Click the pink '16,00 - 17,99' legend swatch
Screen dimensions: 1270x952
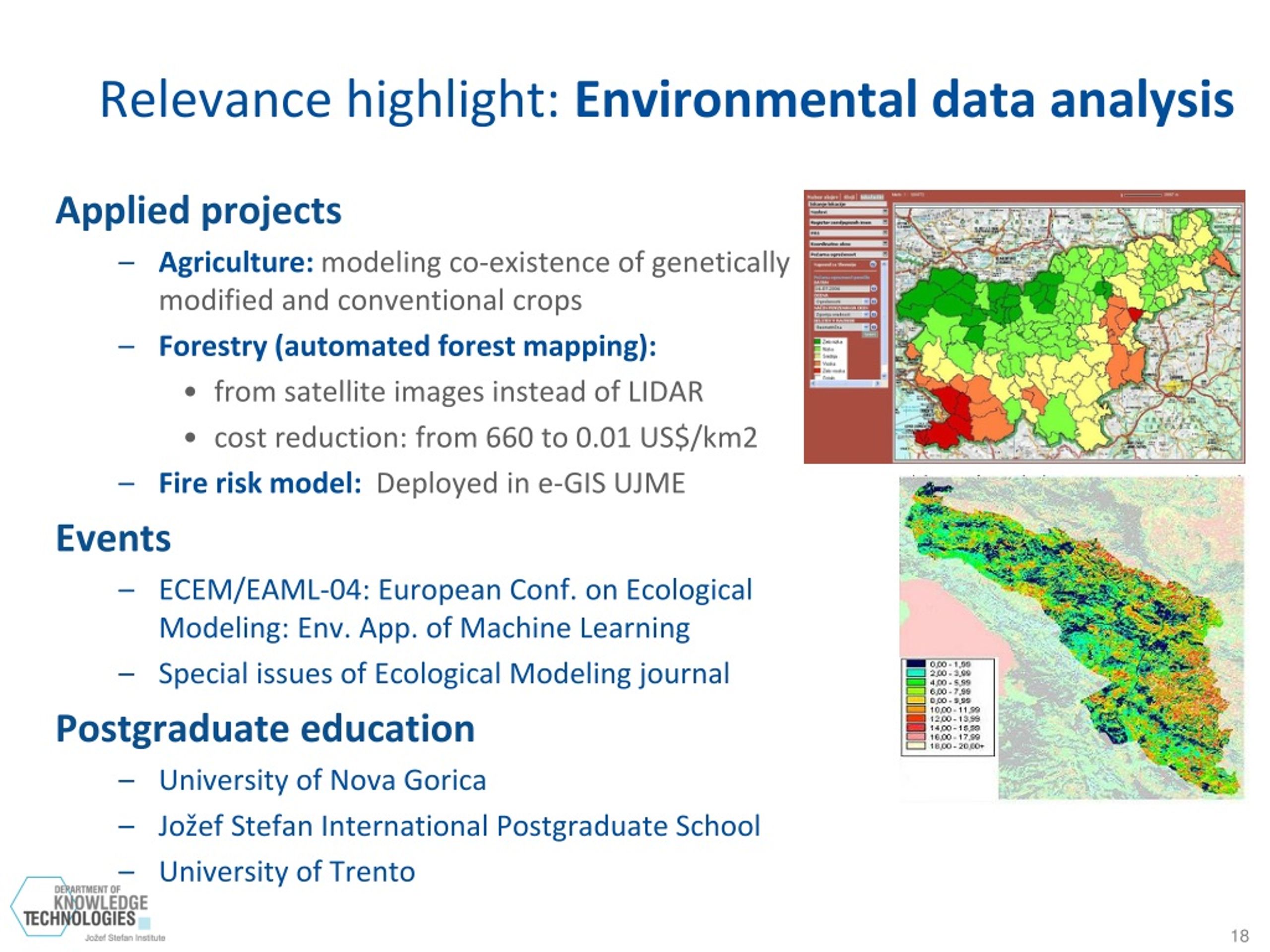pyautogui.click(x=915, y=737)
